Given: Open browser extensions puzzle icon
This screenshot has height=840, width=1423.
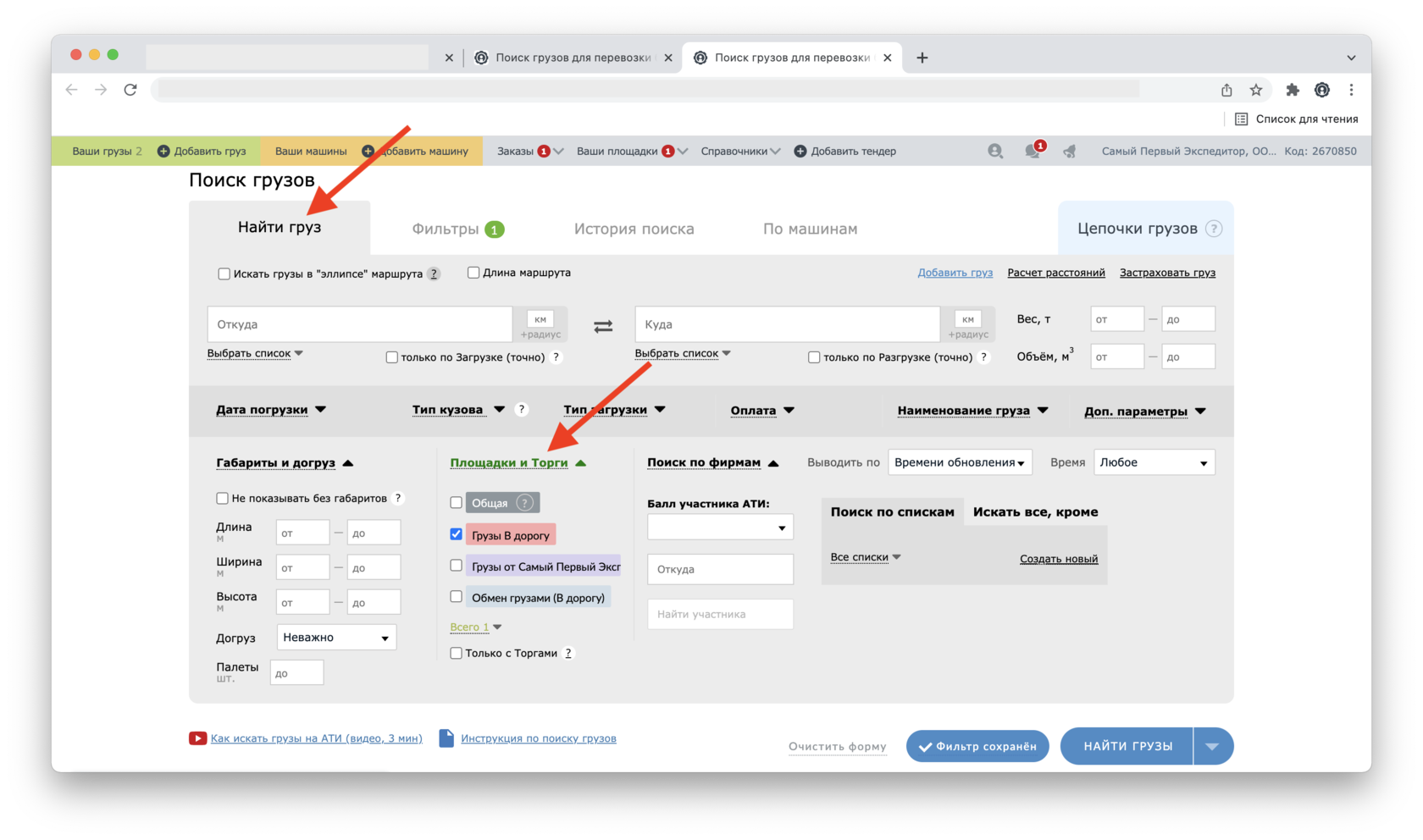Looking at the screenshot, I should [x=1292, y=90].
